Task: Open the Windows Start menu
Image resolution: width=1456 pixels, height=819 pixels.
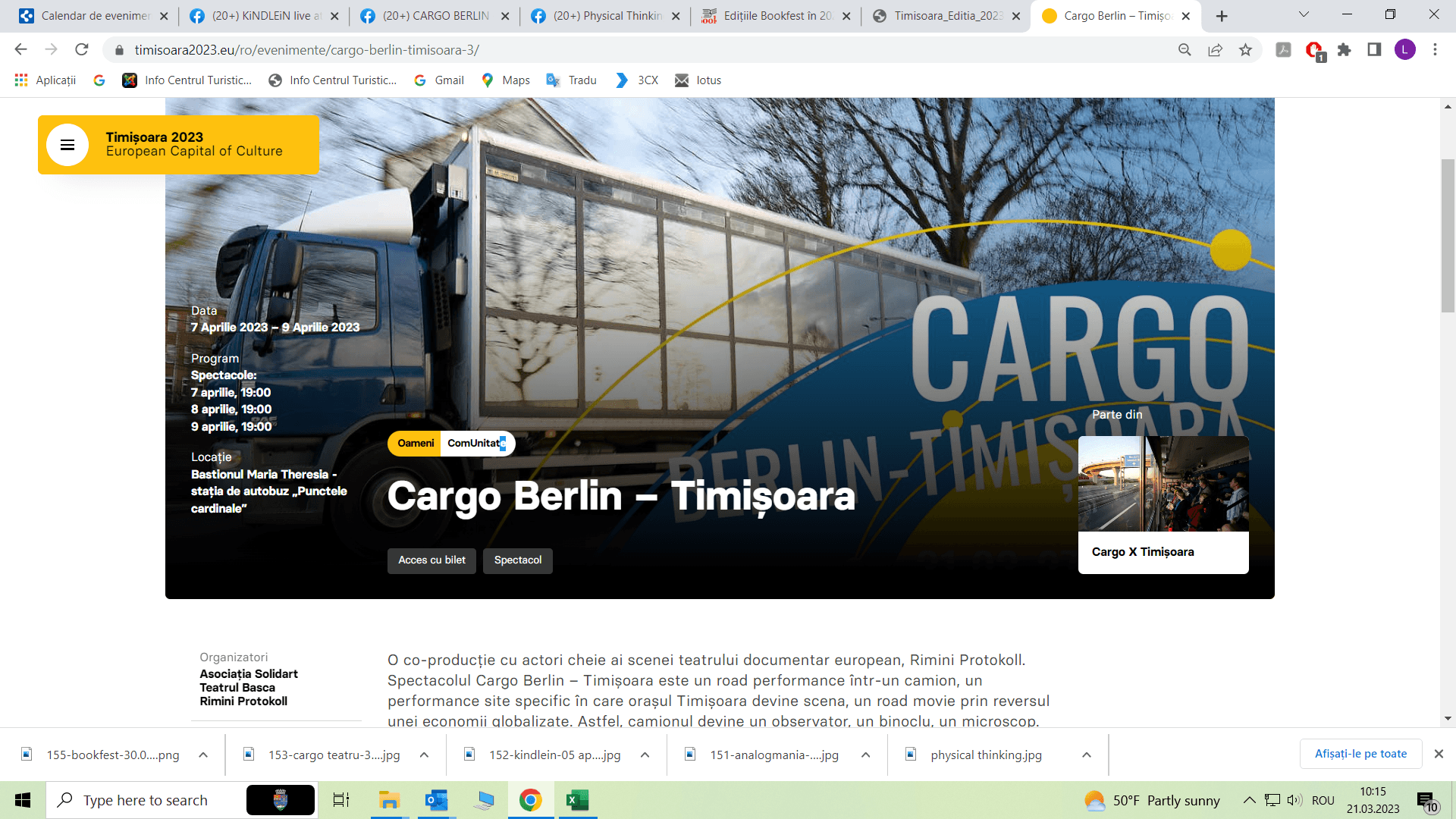Action: pos(23,800)
